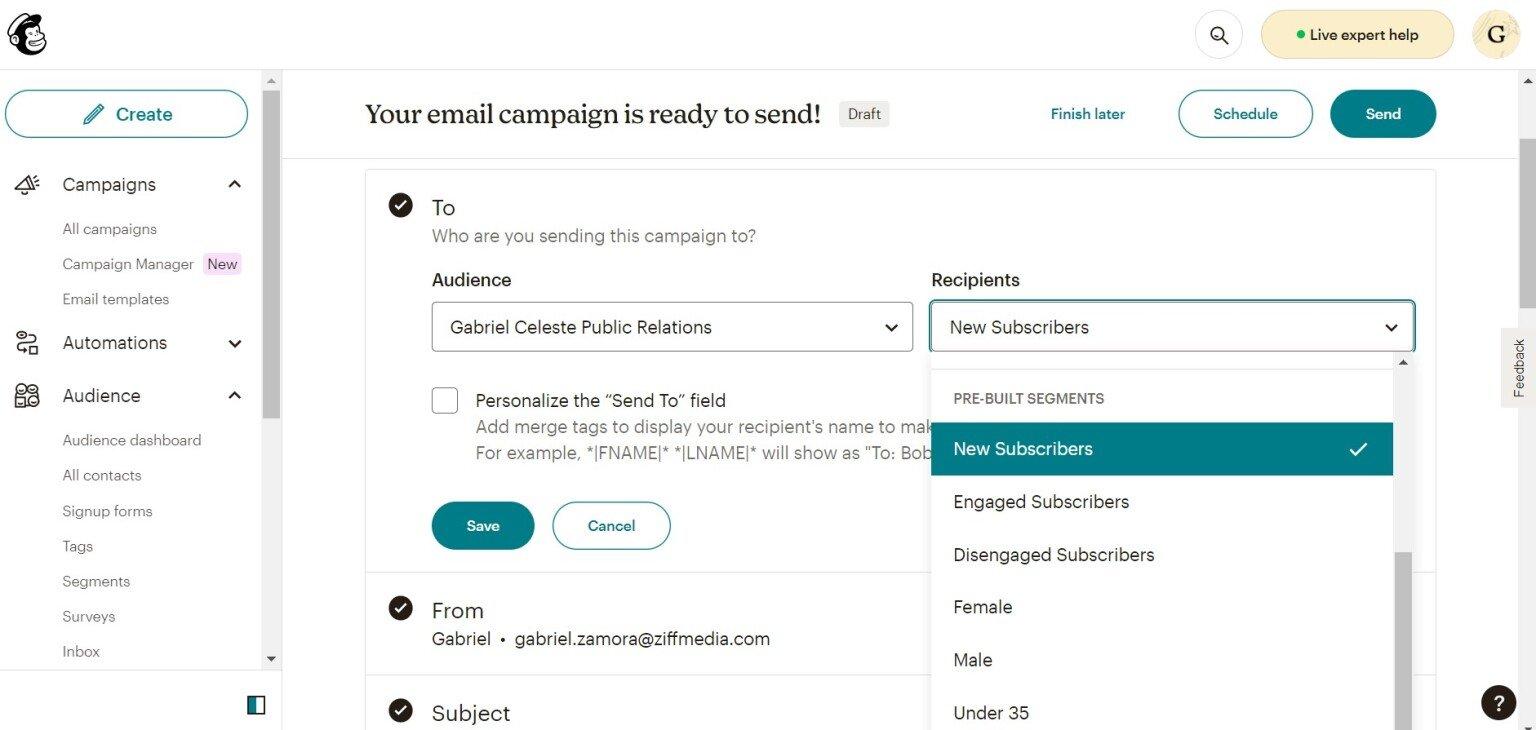The height and width of the screenshot is (730, 1536).
Task: Click the Save button
Action: (483, 526)
